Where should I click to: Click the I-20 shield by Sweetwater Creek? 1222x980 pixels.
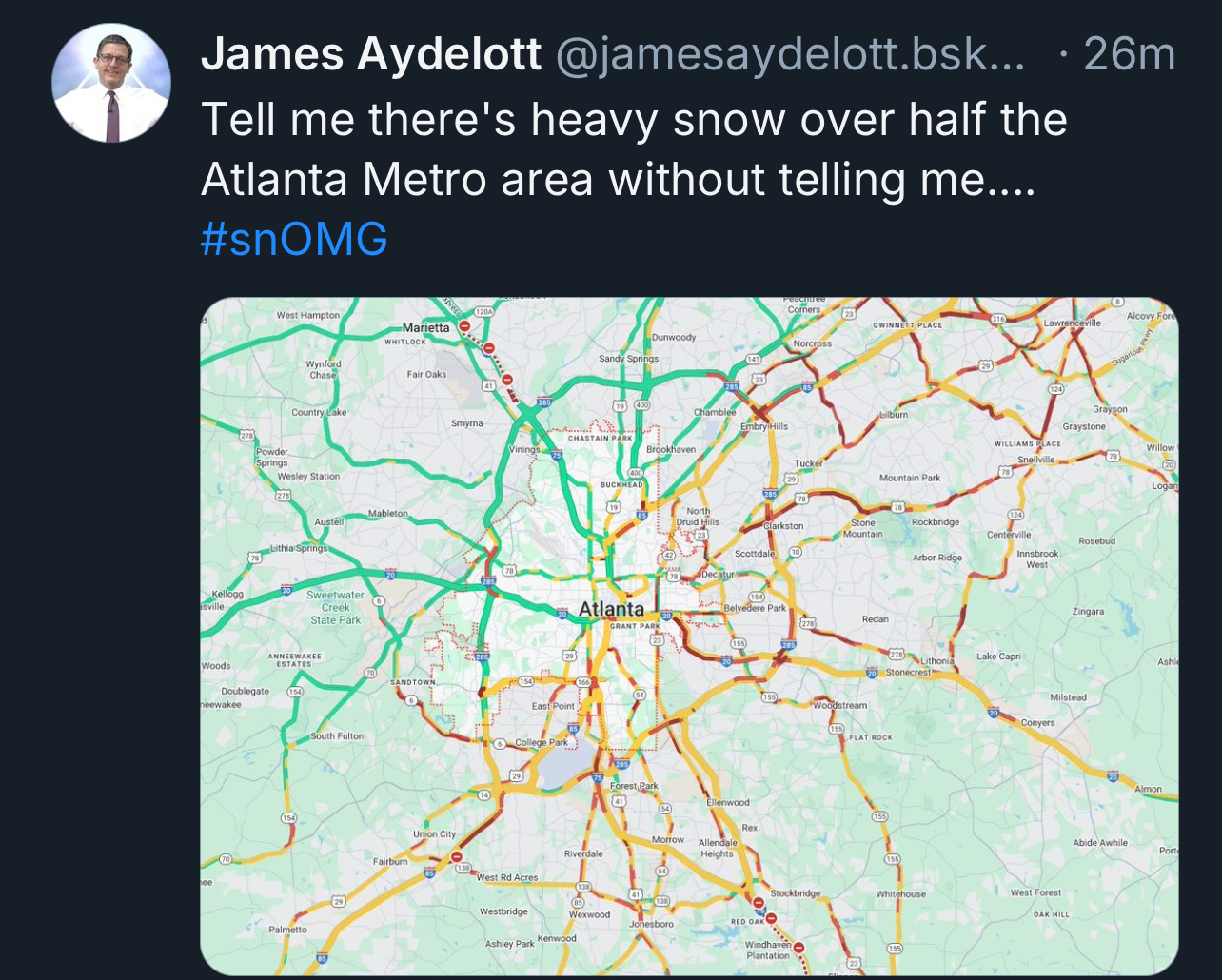point(285,591)
